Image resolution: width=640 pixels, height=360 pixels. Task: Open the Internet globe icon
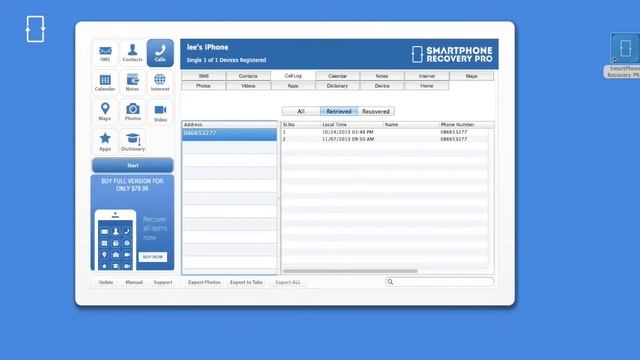pos(160,83)
